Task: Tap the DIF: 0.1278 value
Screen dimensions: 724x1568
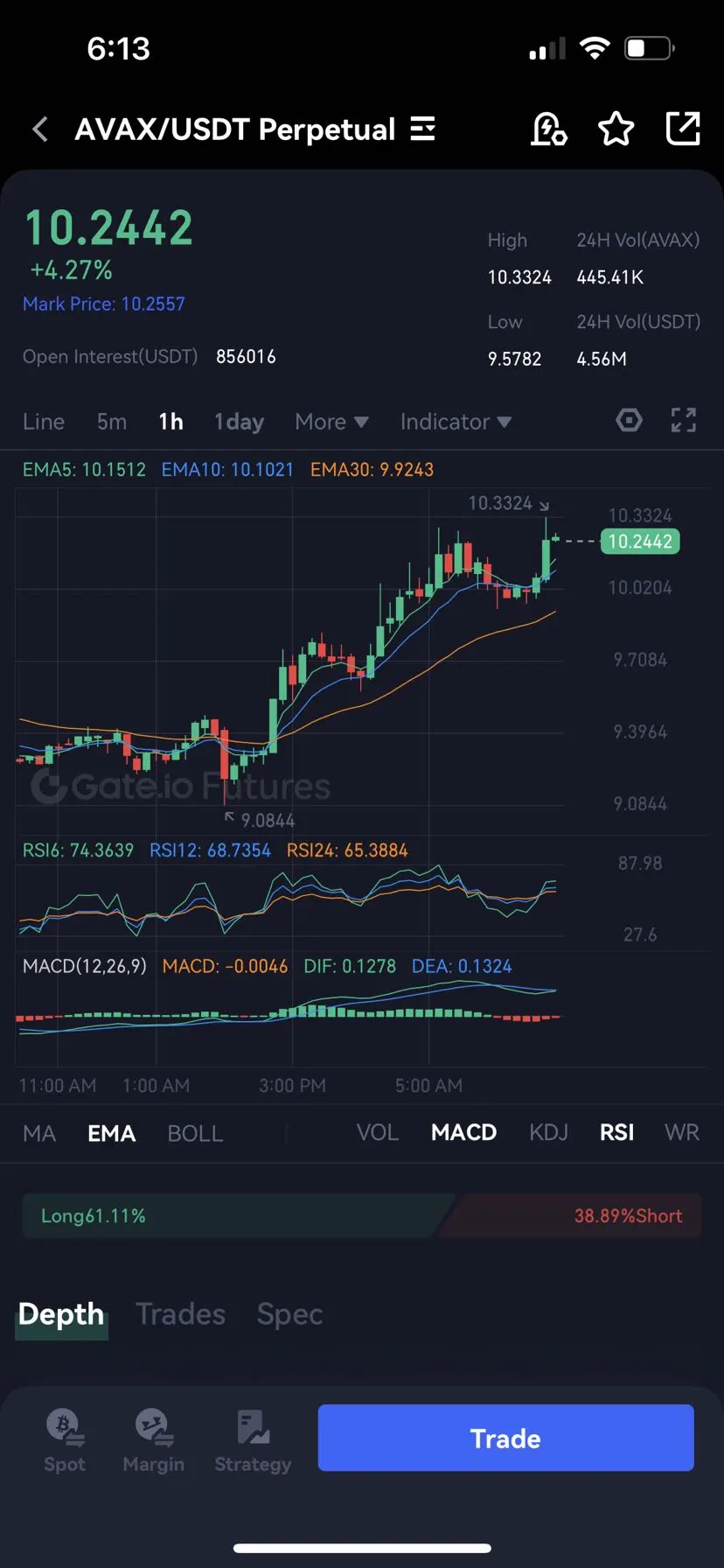Action: point(350,966)
